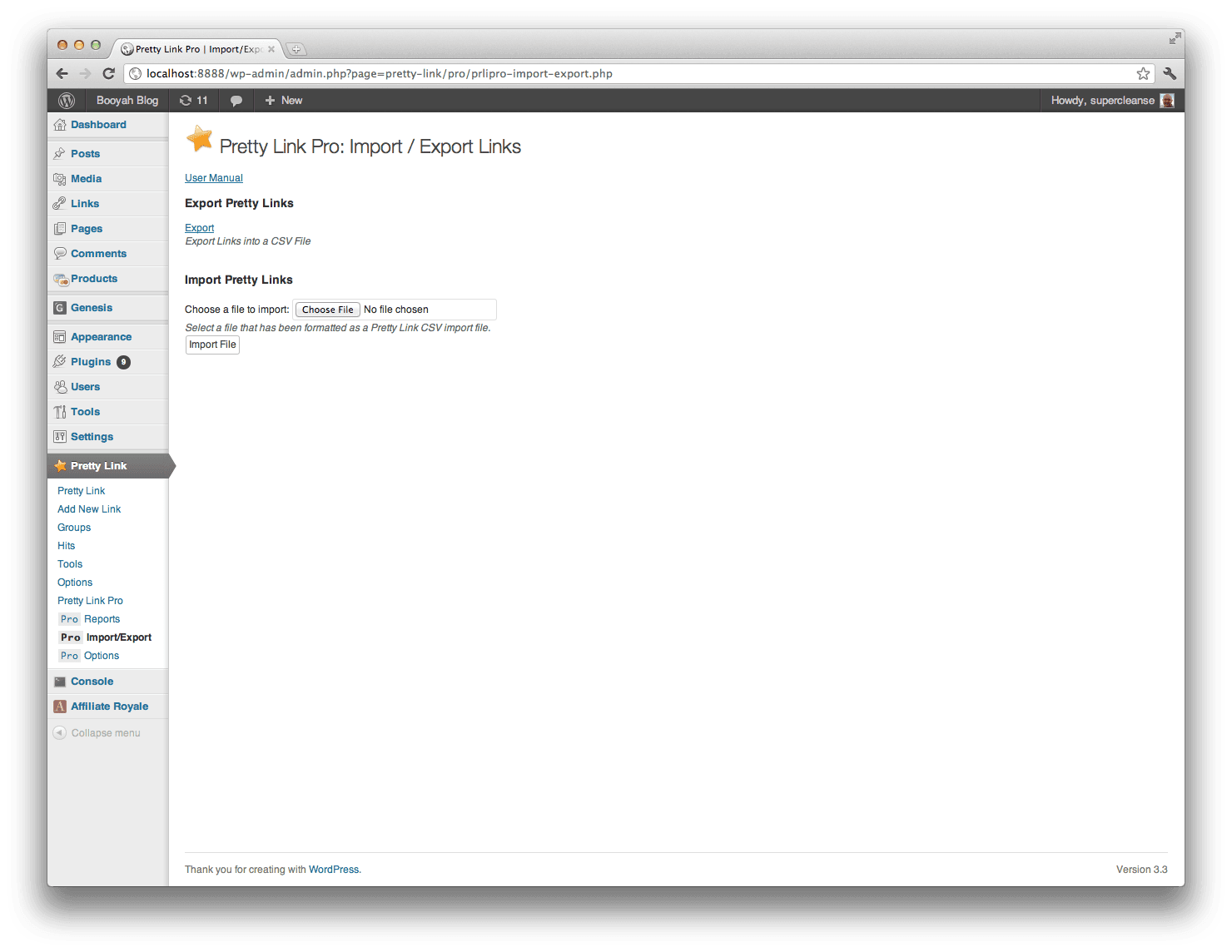Viewport: 1232px width, 952px height.
Task: Click the Links chain icon
Action: point(60,204)
